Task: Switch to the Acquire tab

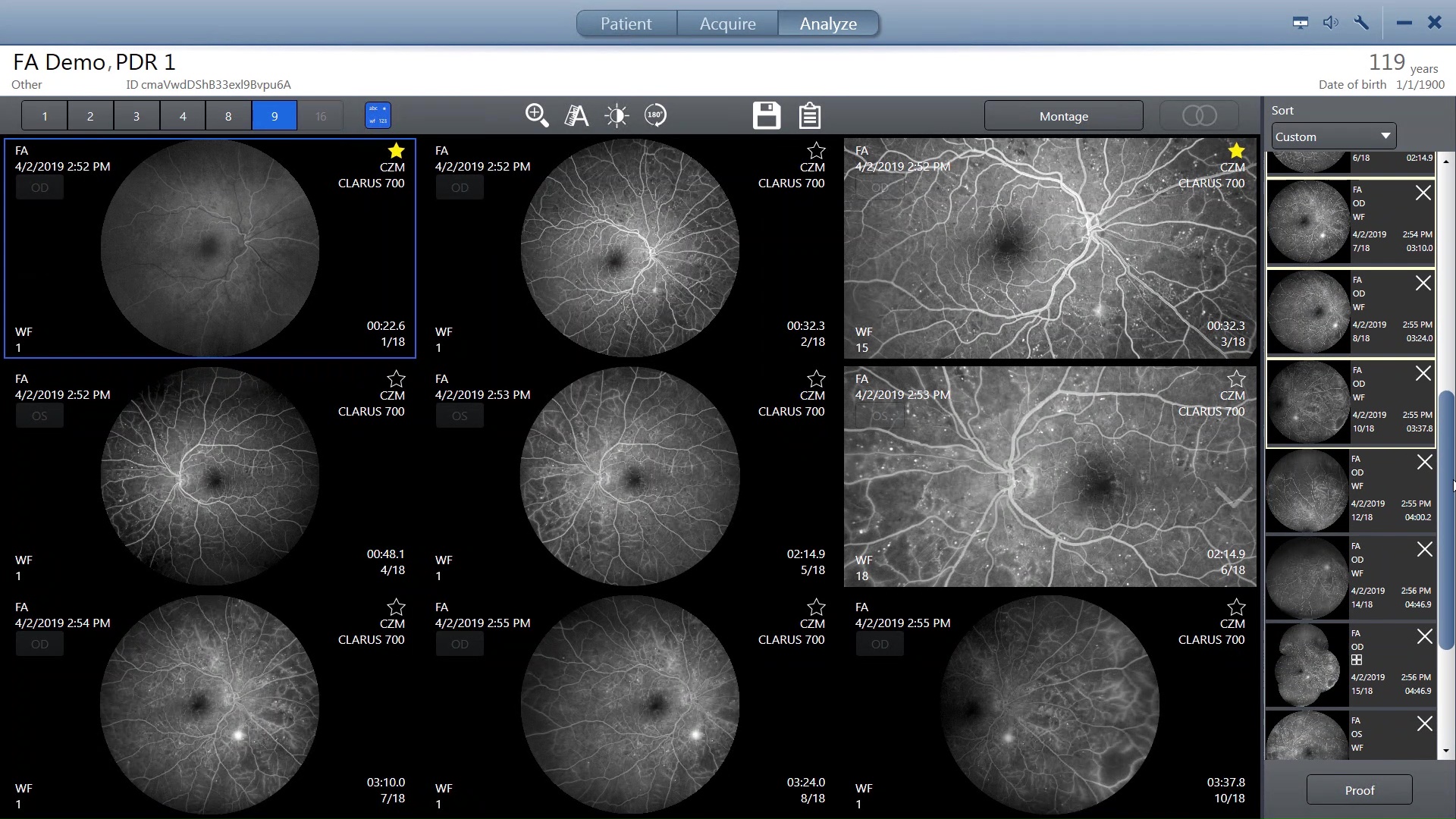Action: pyautogui.click(x=727, y=24)
